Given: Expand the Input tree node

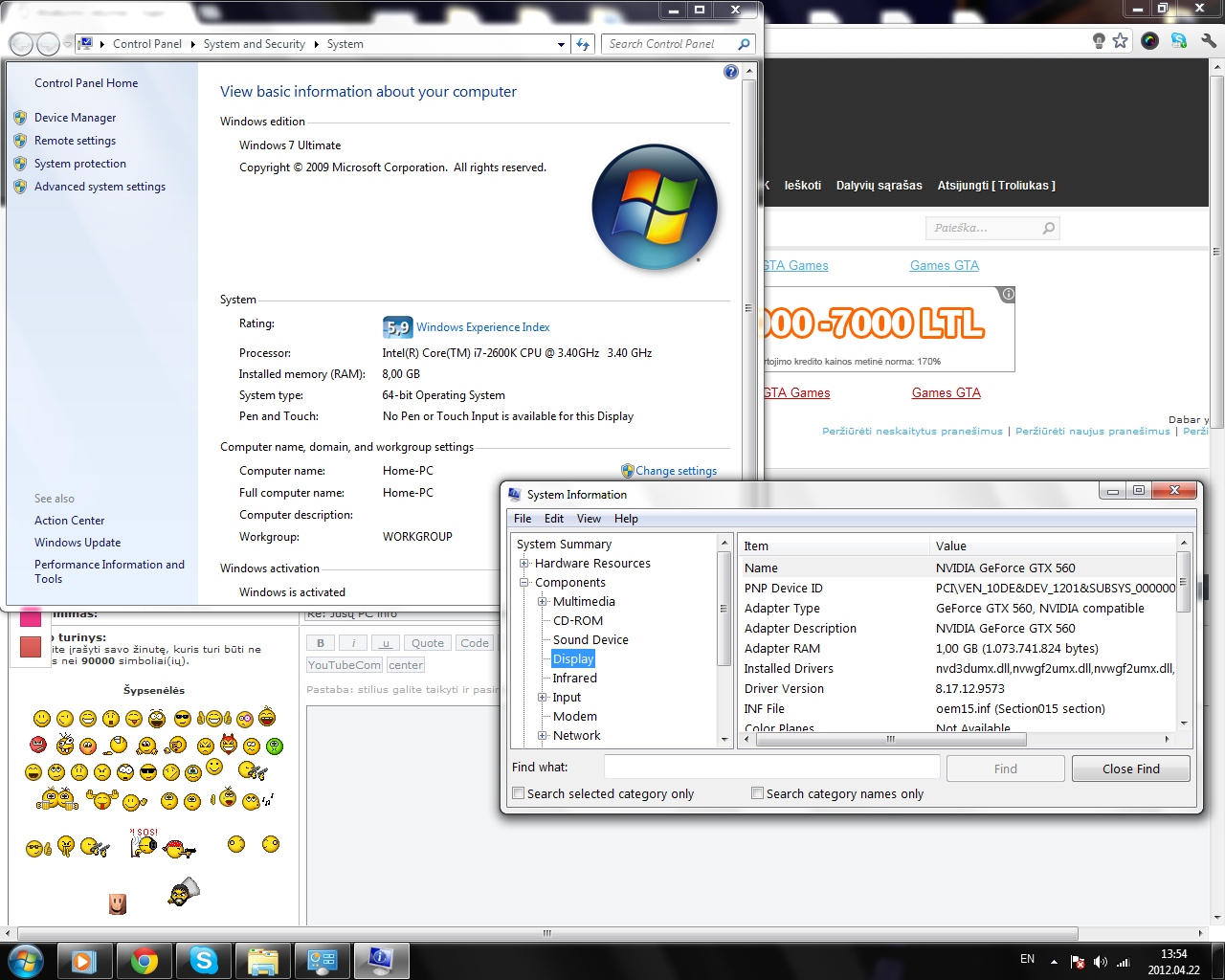Looking at the screenshot, I should coord(543,698).
